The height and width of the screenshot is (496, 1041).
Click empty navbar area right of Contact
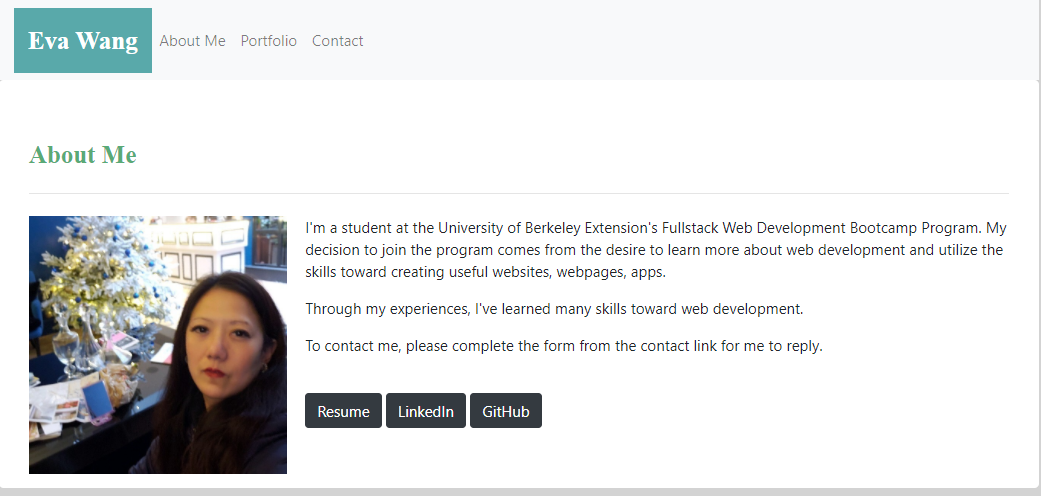700,41
